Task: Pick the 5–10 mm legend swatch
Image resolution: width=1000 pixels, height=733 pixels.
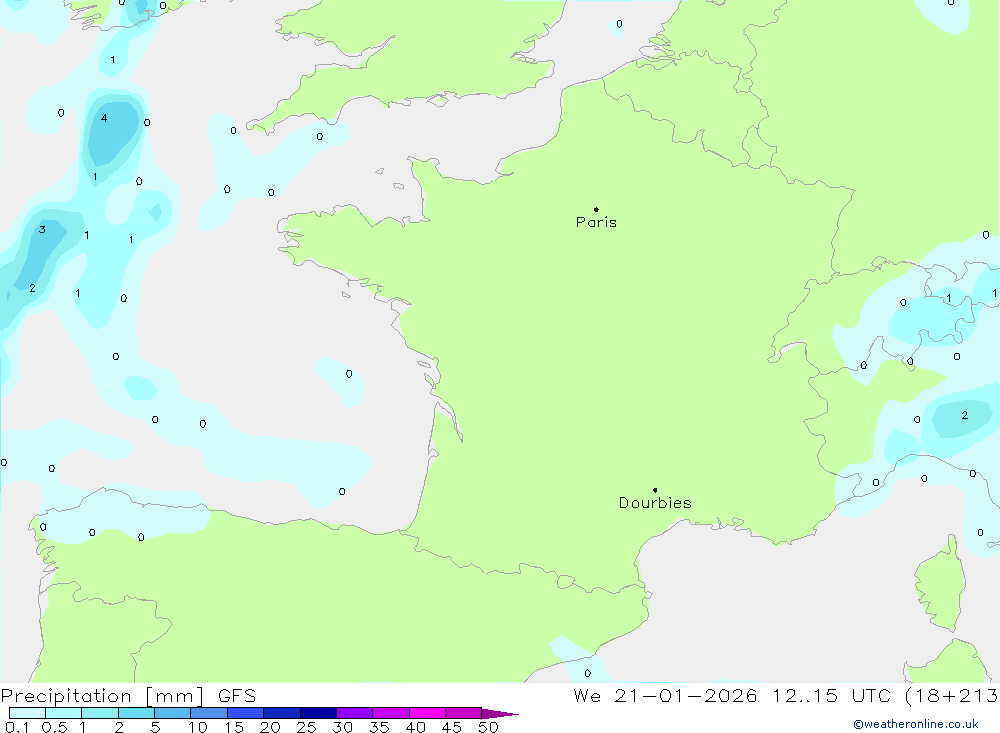Action: point(172,713)
